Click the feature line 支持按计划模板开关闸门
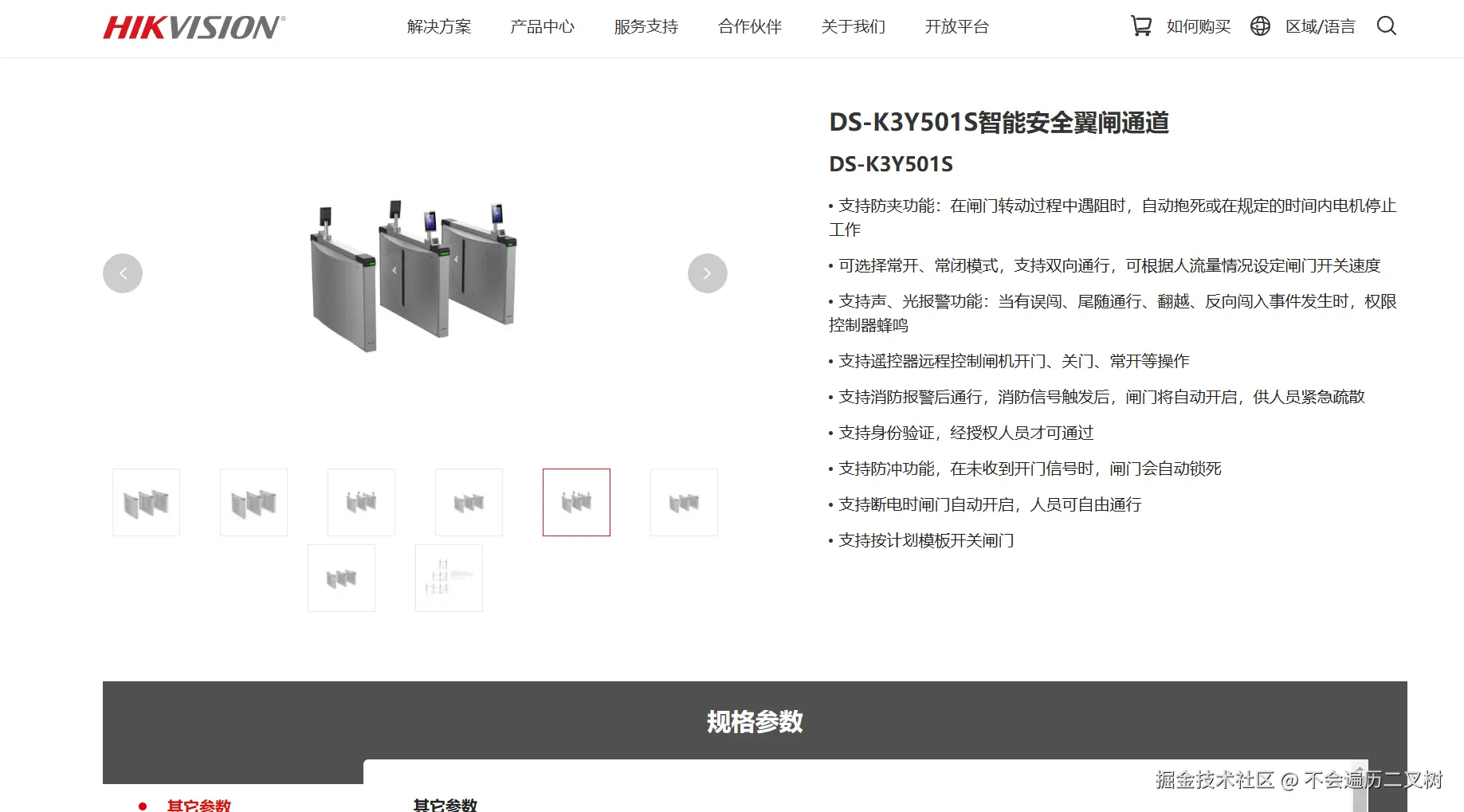Viewport: 1464px width, 812px height. [x=921, y=540]
